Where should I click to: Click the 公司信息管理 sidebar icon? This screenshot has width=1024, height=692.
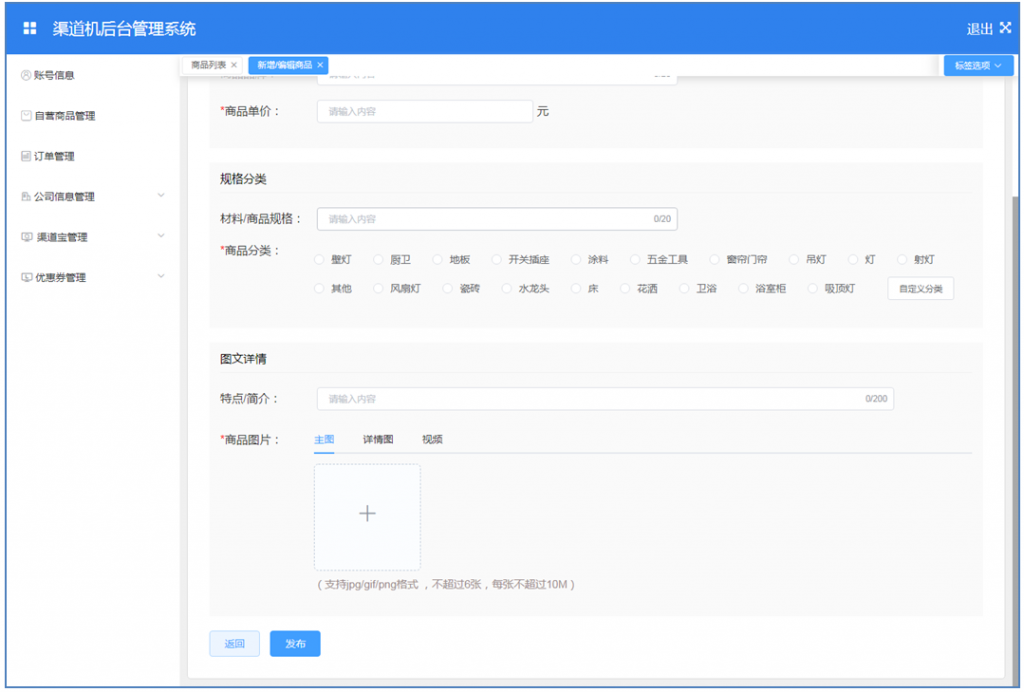point(26,197)
